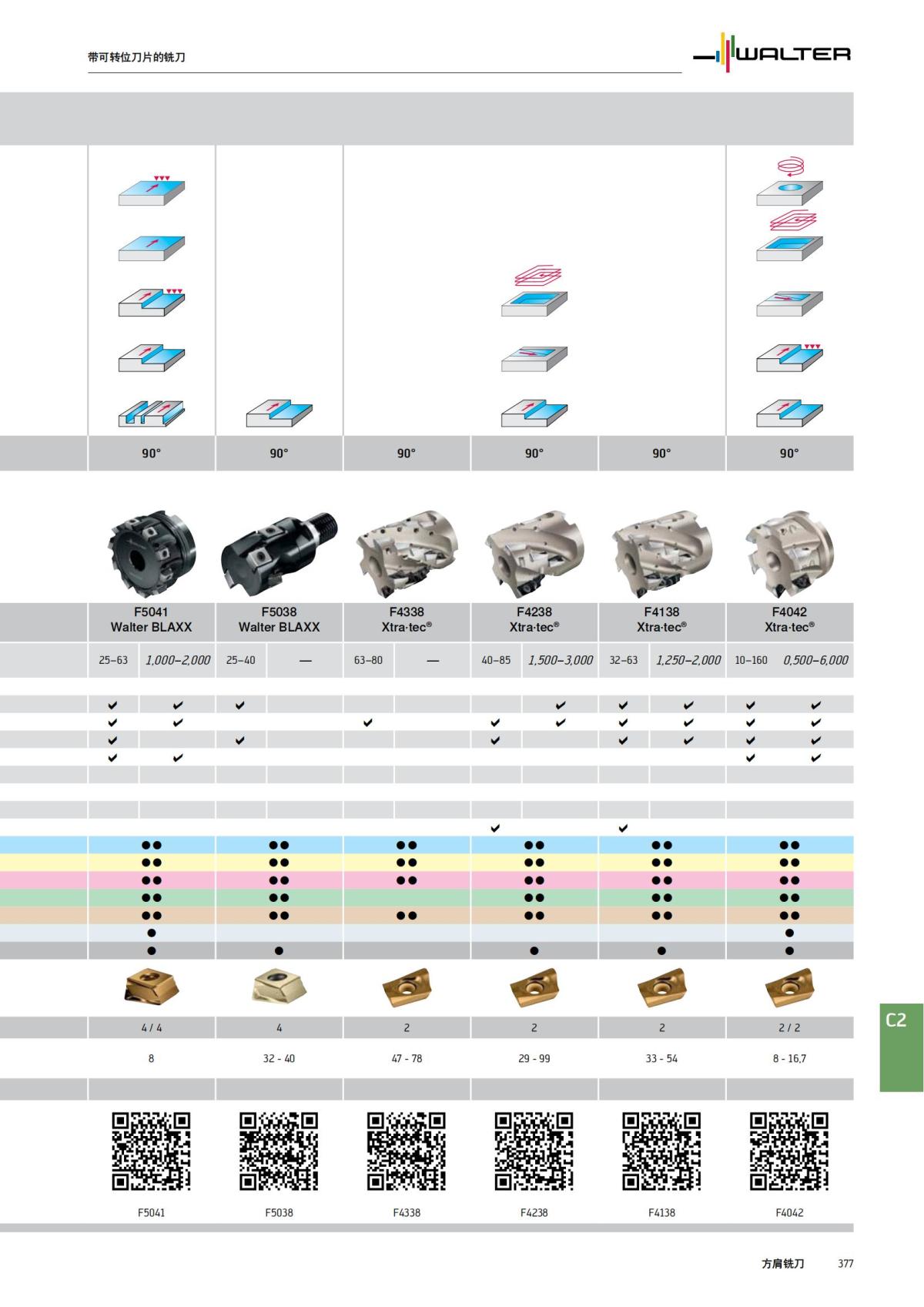Select the F4042 ramping application icon
Viewport: 924px width, 1307px height.
click(x=789, y=303)
